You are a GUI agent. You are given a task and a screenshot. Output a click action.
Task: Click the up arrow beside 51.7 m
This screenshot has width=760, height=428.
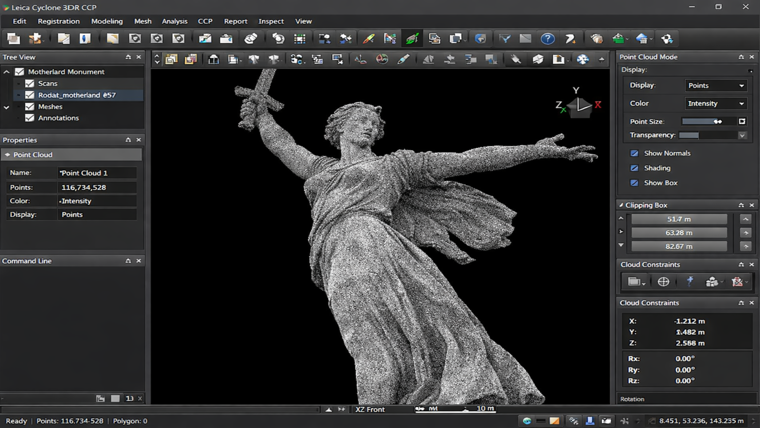click(745, 219)
